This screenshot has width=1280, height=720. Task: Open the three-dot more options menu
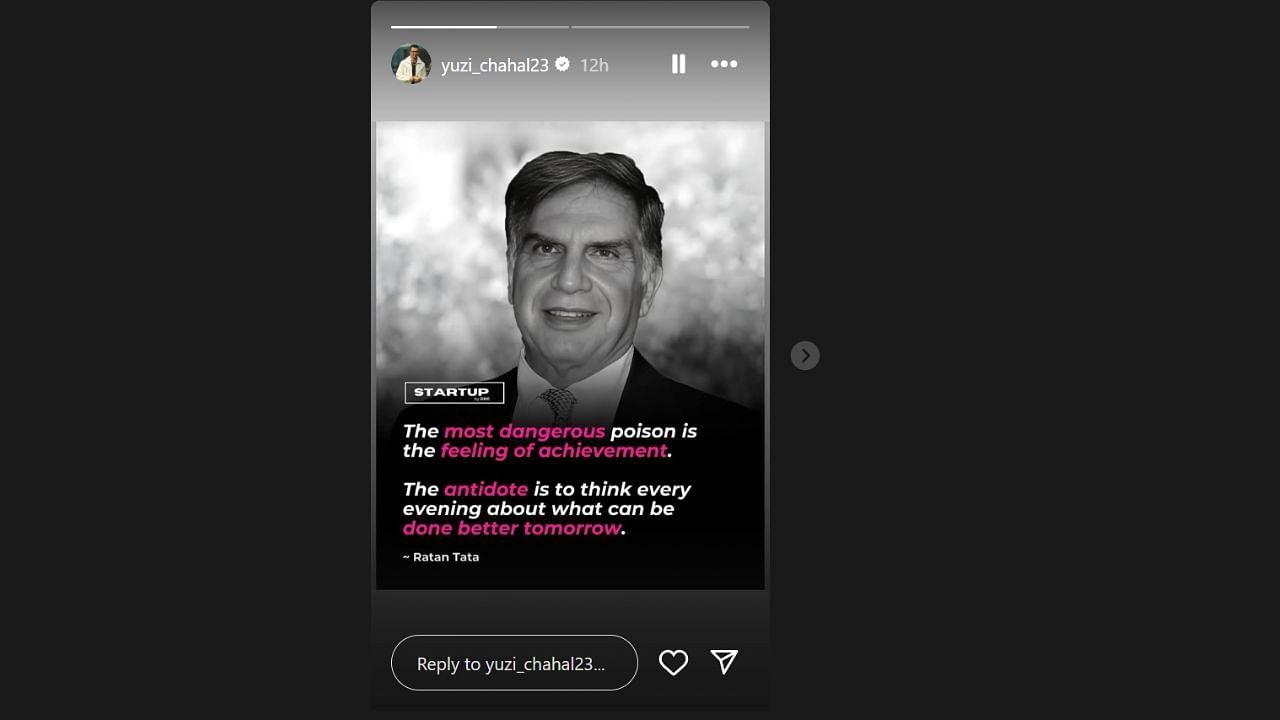[724, 64]
